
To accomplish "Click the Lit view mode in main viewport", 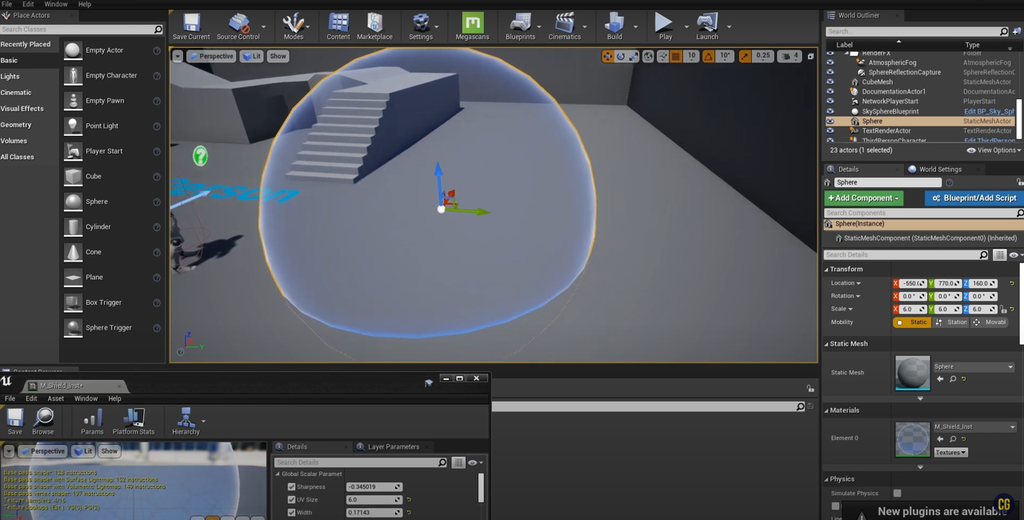I will (x=251, y=56).
